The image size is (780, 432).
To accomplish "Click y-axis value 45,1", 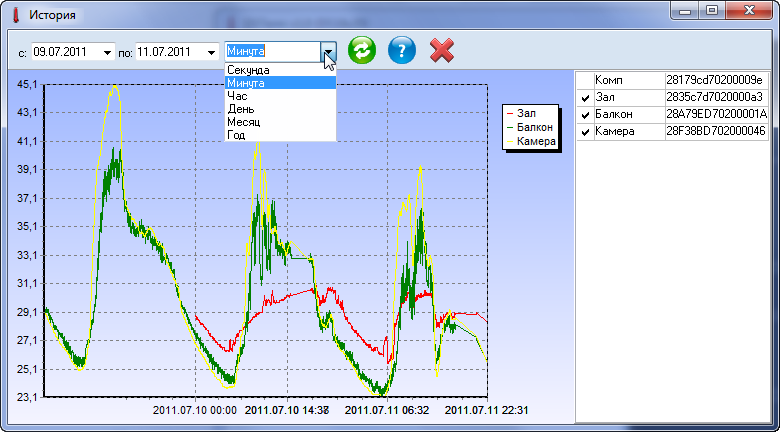I will click(x=27, y=85).
